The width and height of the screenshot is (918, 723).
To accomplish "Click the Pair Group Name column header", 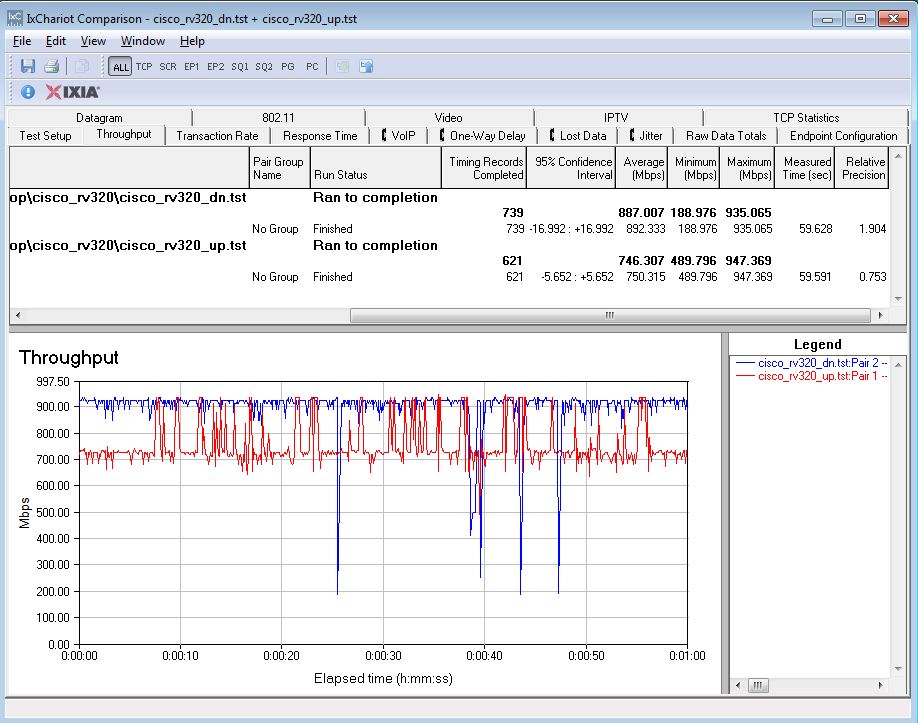I will coord(279,168).
